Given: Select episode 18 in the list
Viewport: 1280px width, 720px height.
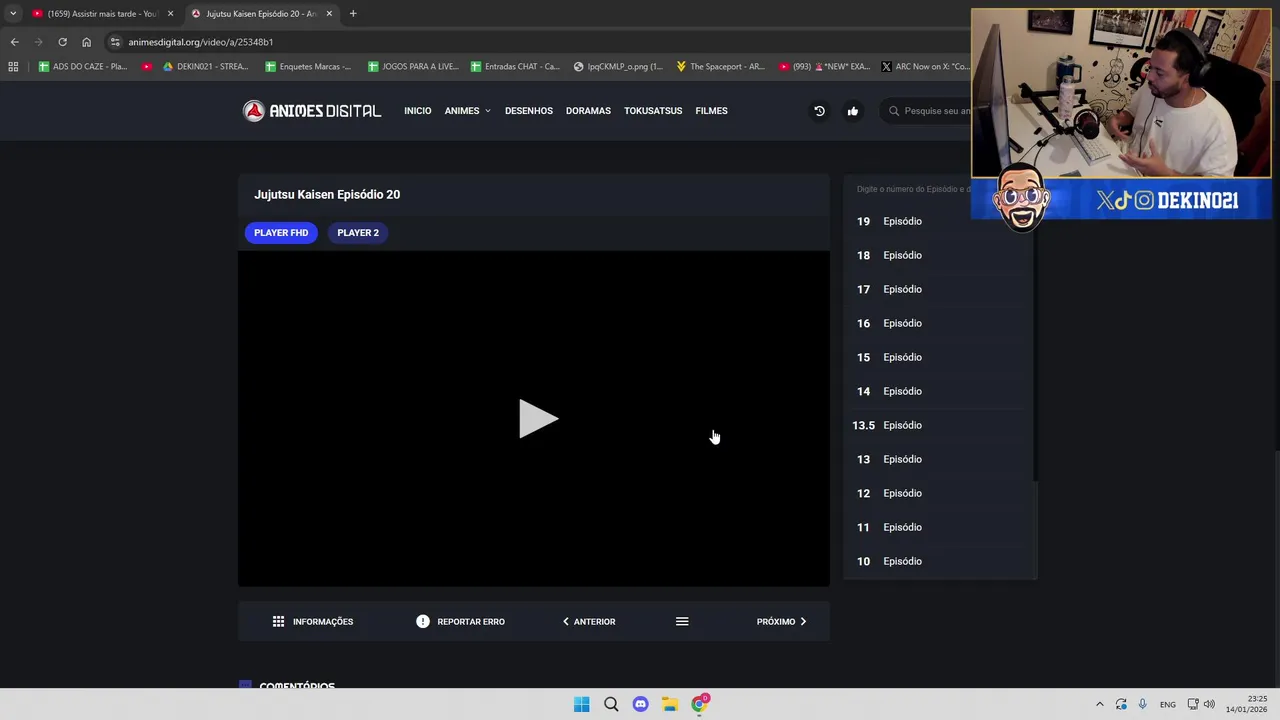Looking at the screenshot, I should (934, 255).
